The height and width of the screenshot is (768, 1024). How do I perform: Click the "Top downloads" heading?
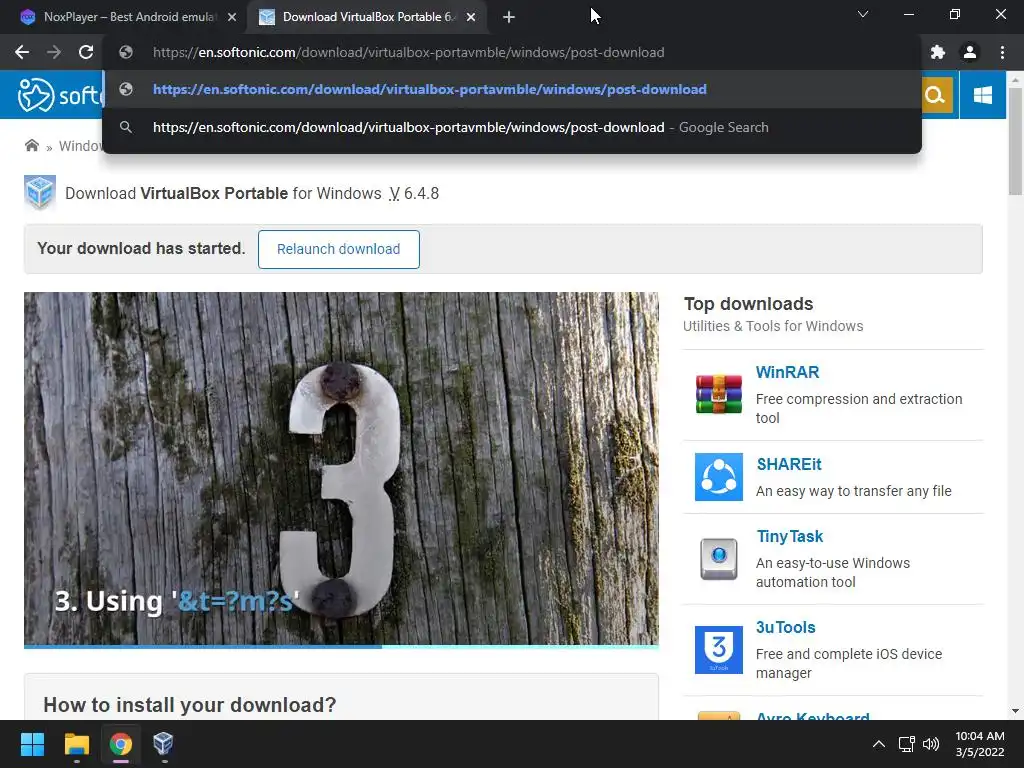(748, 304)
